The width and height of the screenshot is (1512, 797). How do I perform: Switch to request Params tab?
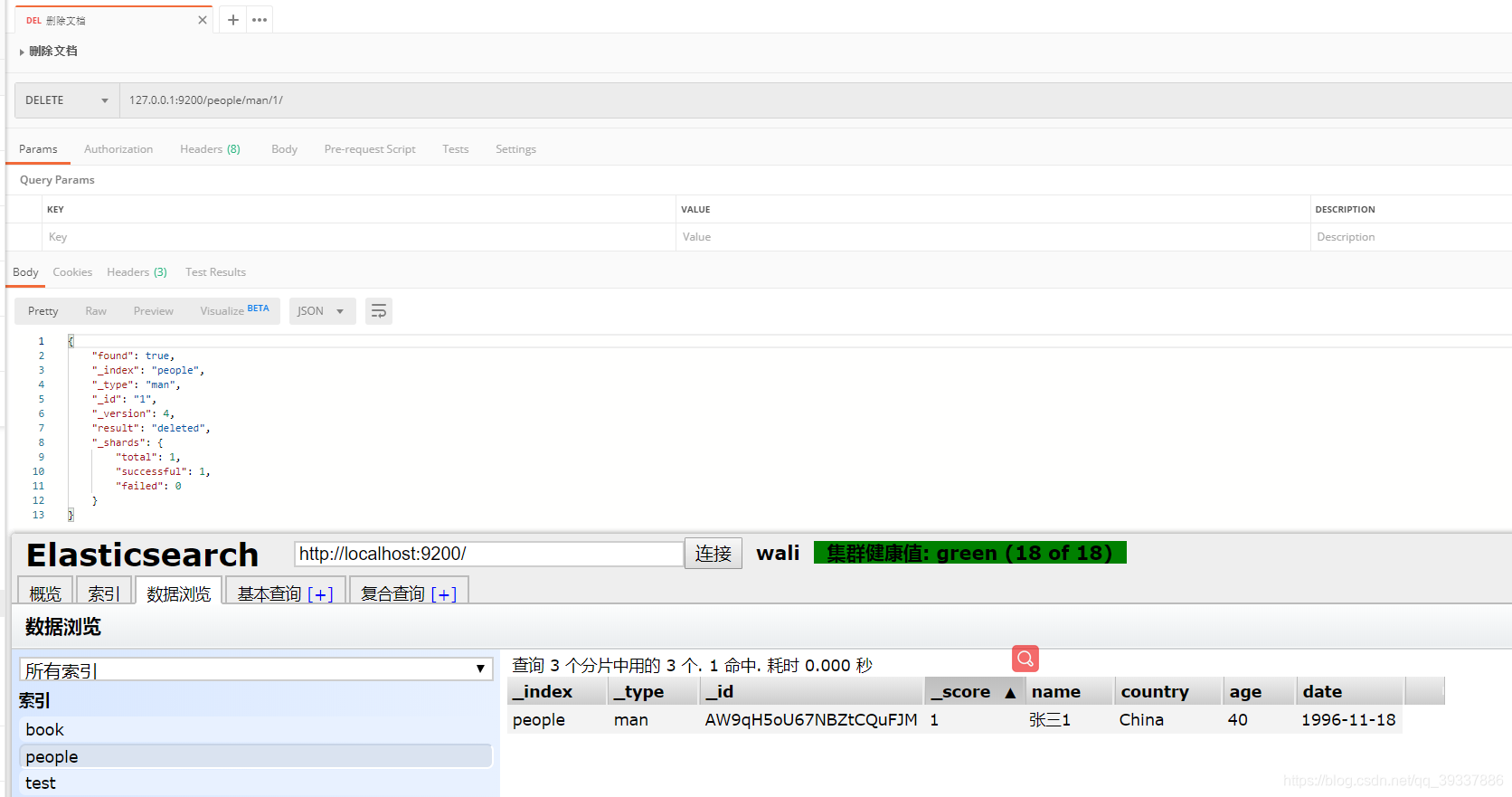(38, 149)
